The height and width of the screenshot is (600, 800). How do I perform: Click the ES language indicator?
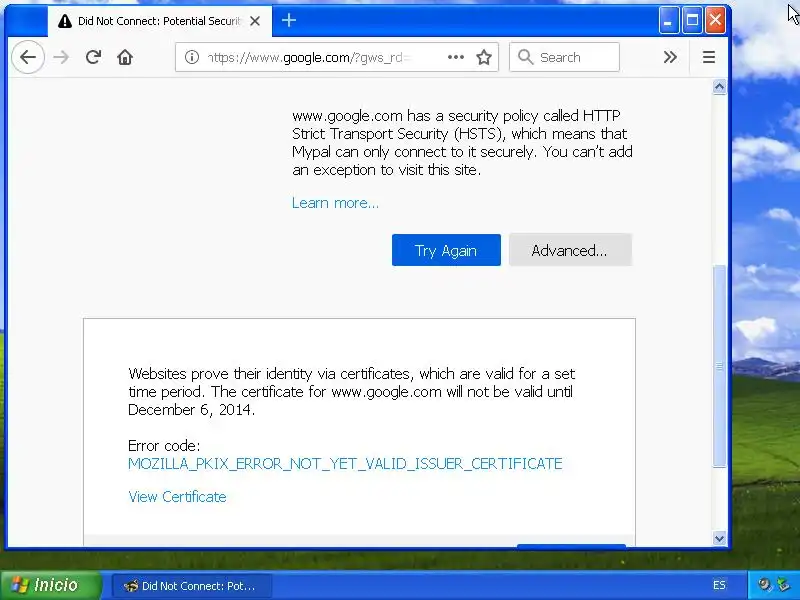719,585
